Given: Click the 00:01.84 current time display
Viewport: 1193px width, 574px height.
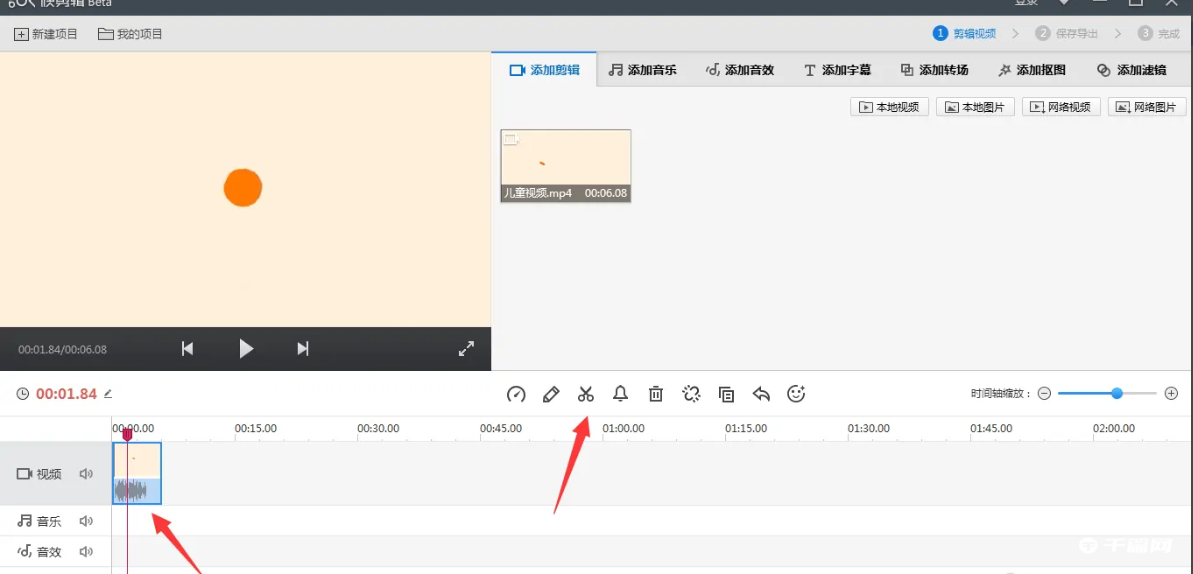Looking at the screenshot, I should (66, 394).
